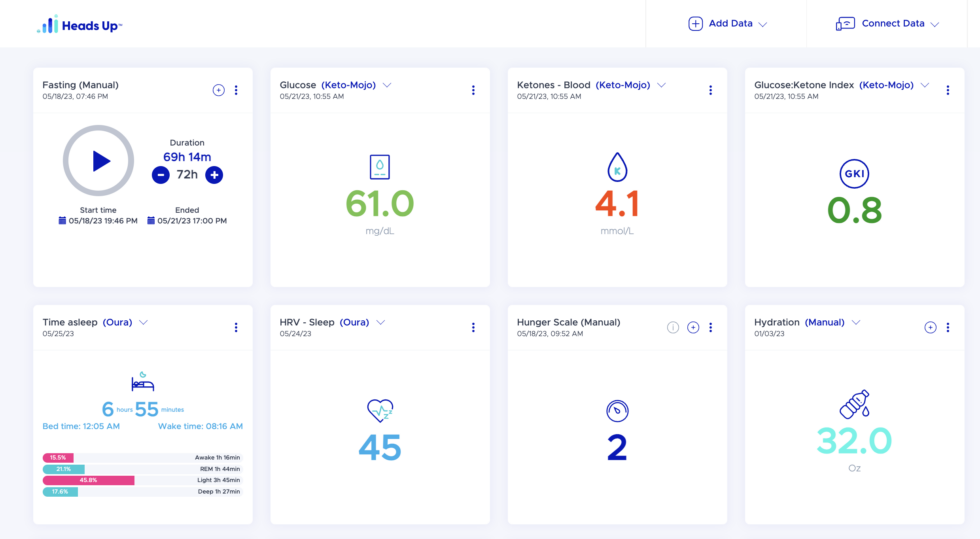Screen dimensions: 980x539
Task: Open Glucose card three-dot menu
Action: pos(473,90)
